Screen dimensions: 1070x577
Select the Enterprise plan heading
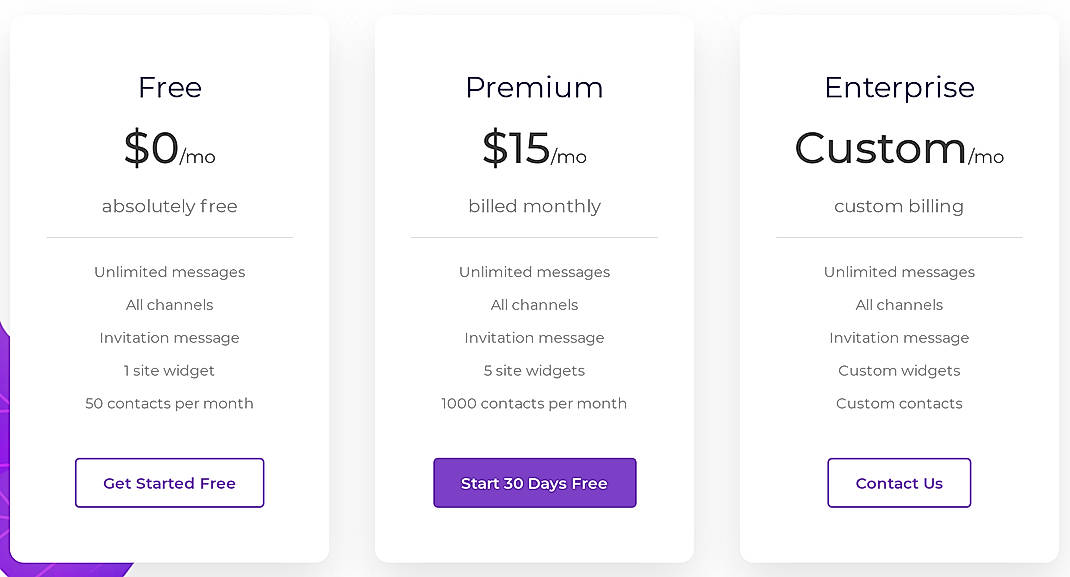coord(898,88)
